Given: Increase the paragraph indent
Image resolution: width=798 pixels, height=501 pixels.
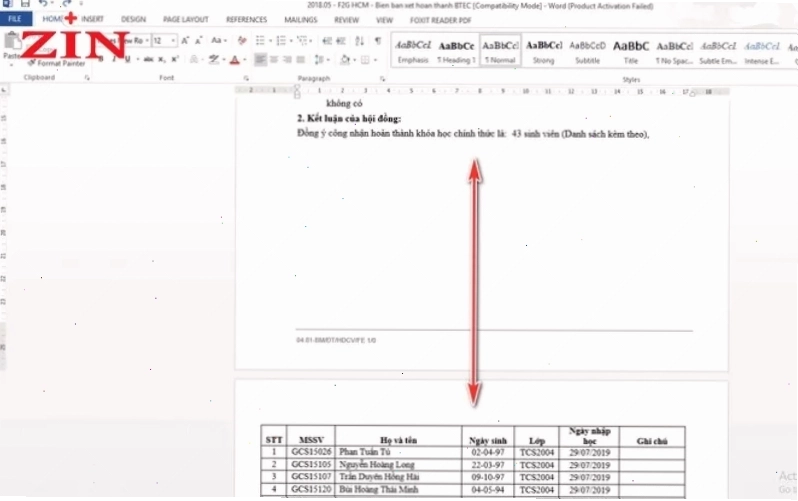Looking at the screenshot, I should pos(341,41).
